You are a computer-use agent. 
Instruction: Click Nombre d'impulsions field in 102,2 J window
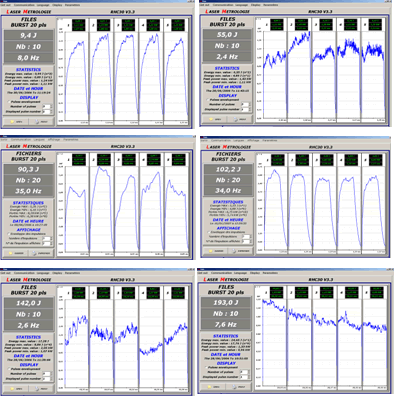click(246, 236)
